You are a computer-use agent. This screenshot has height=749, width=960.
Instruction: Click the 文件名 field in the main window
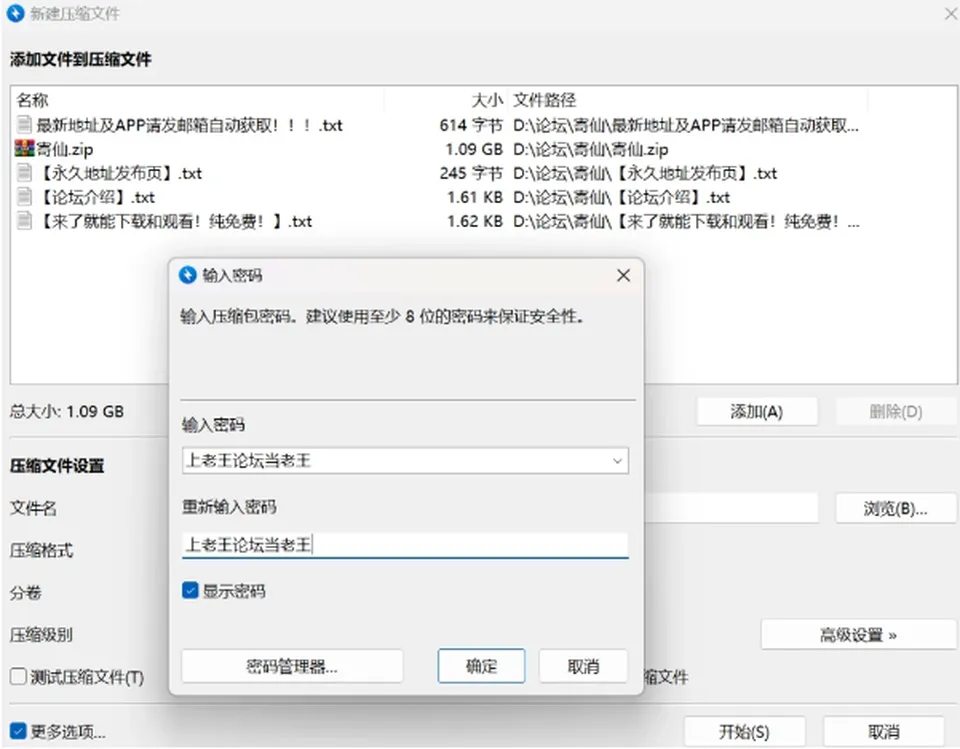click(730, 508)
